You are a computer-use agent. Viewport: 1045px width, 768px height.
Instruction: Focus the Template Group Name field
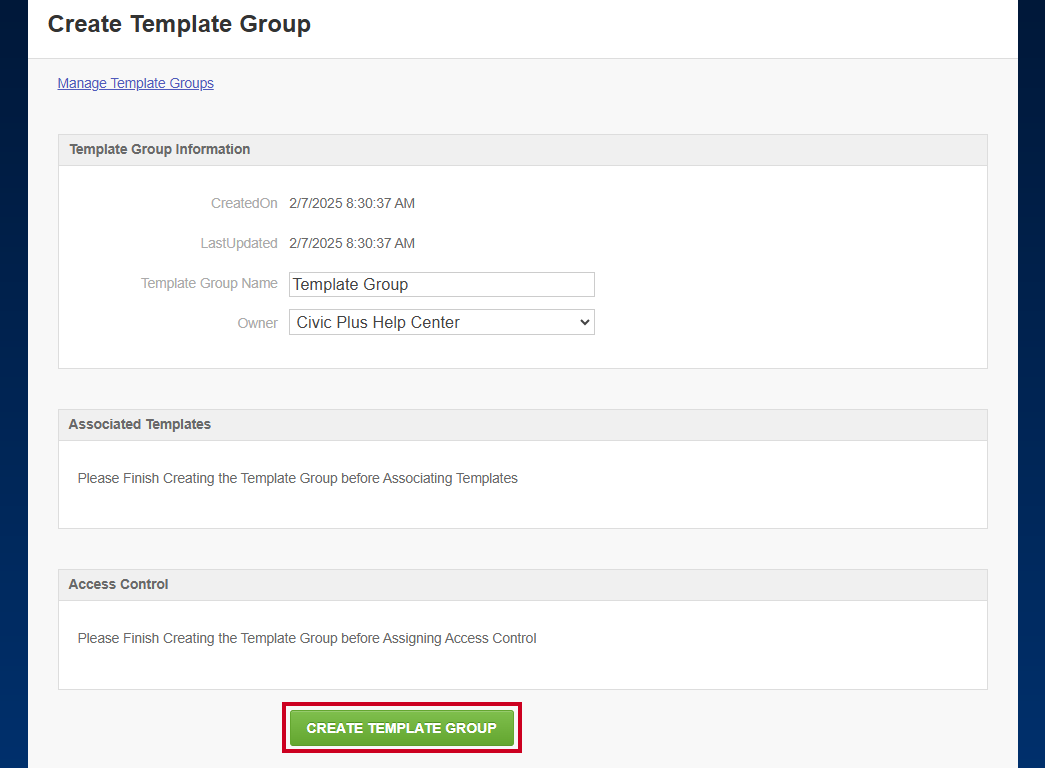point(441,284)
